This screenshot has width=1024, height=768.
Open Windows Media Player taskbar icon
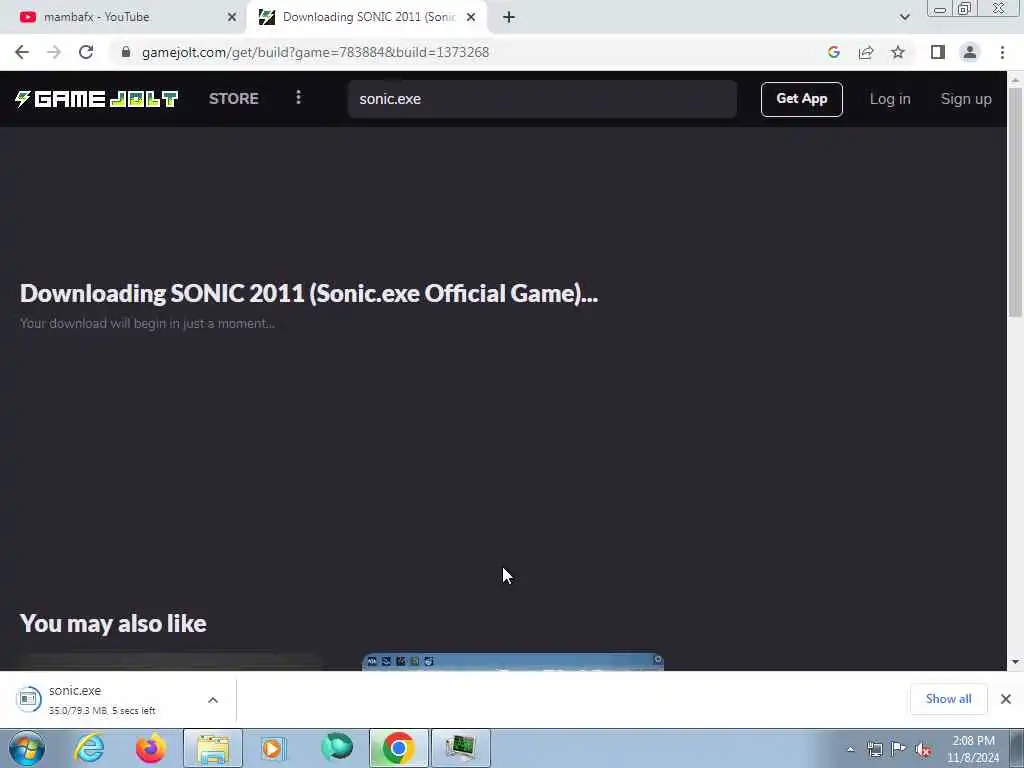tap(274, 748)
